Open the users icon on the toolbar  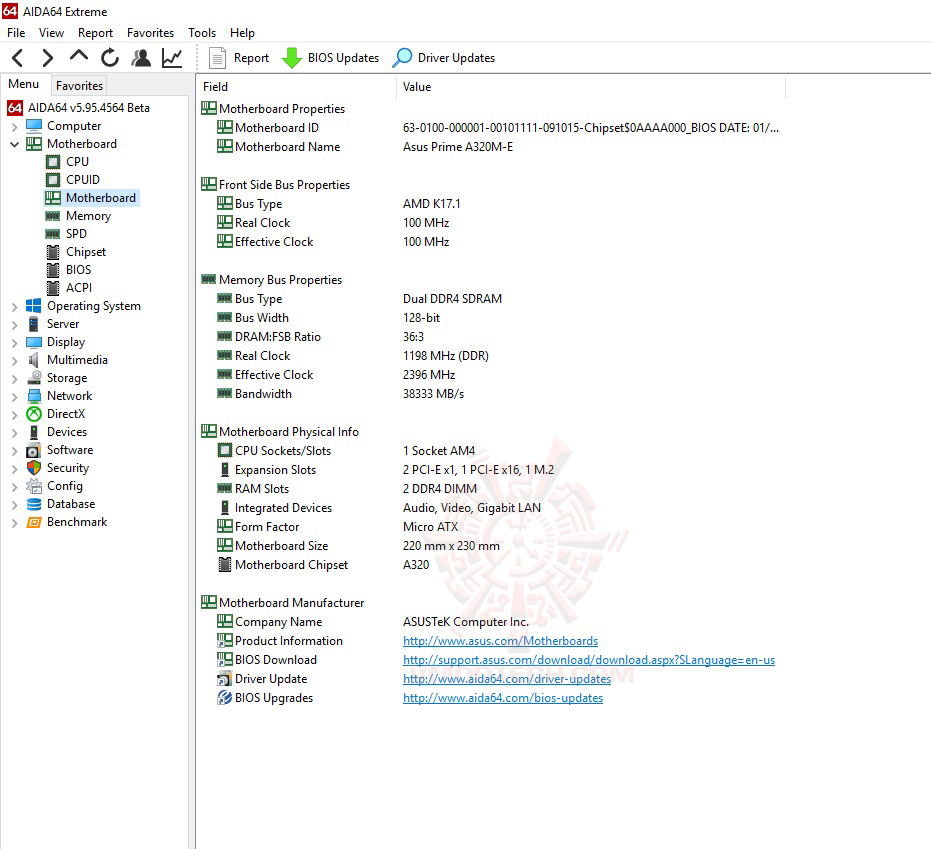(x=140, y=57)
